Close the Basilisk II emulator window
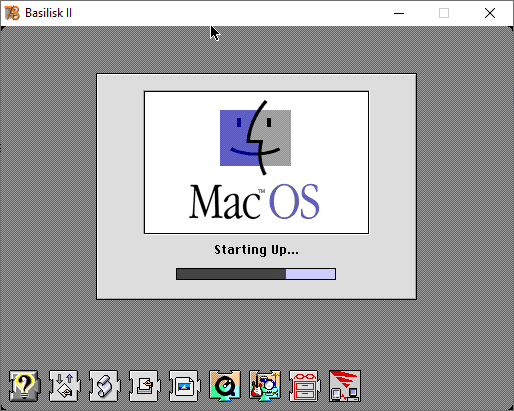The image size is (514, 411). [x=490, y=13]
